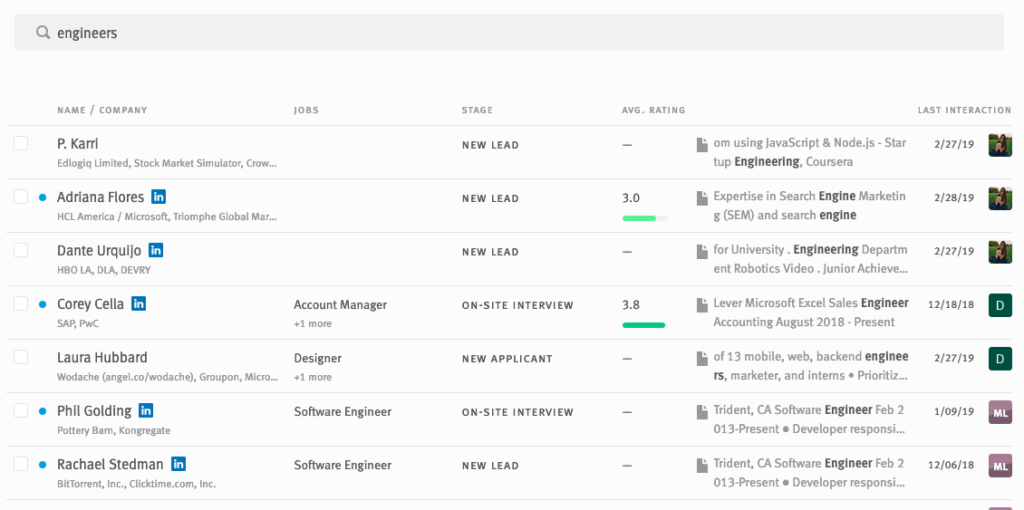Screen dimensions: 1024x510
Task: Sort by Last Interaction column header
Action: pos(965,110)
